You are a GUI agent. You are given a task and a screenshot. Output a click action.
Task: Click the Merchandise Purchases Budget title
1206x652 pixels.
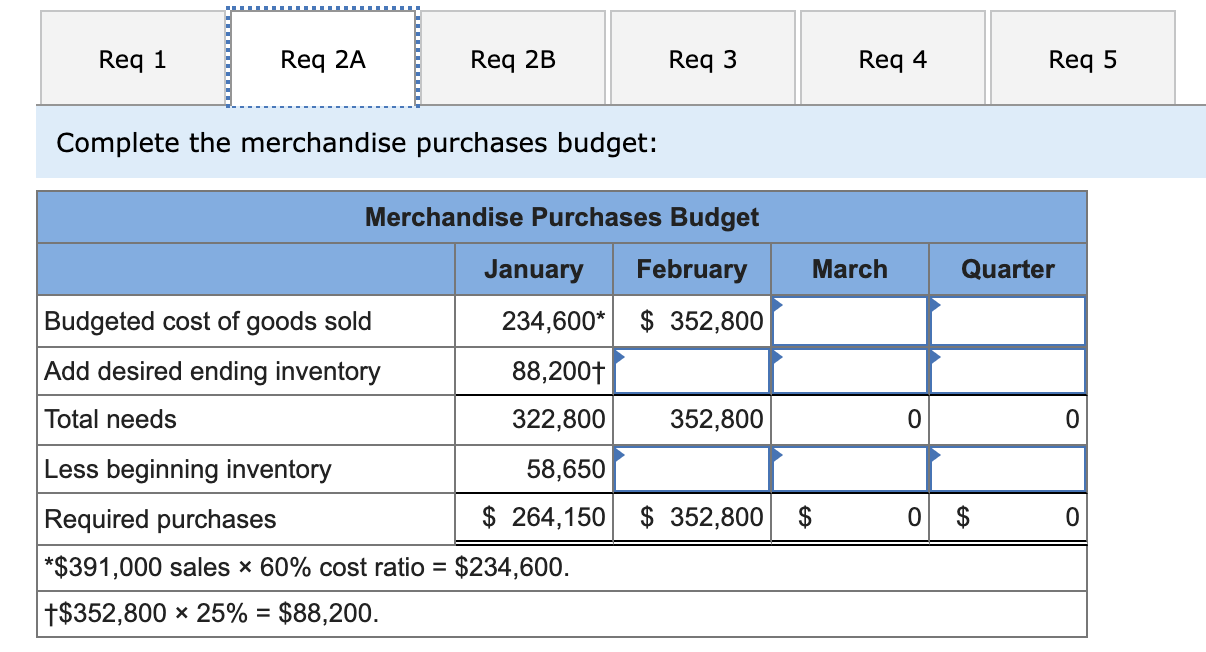pyautogui.click(x=562, y=217)
